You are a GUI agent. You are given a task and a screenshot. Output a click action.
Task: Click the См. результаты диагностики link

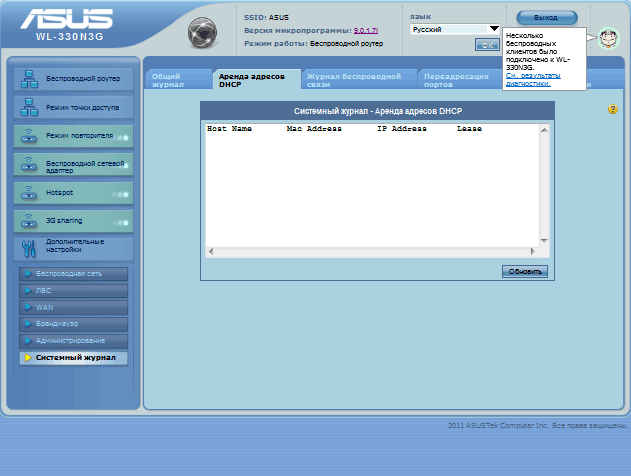532,79
